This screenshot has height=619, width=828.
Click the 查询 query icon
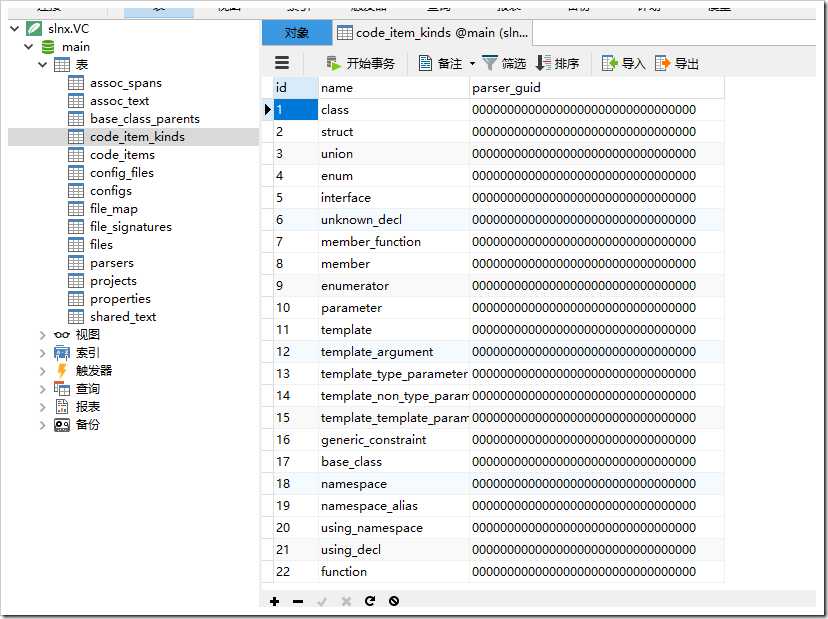click(x=62, y=389)
